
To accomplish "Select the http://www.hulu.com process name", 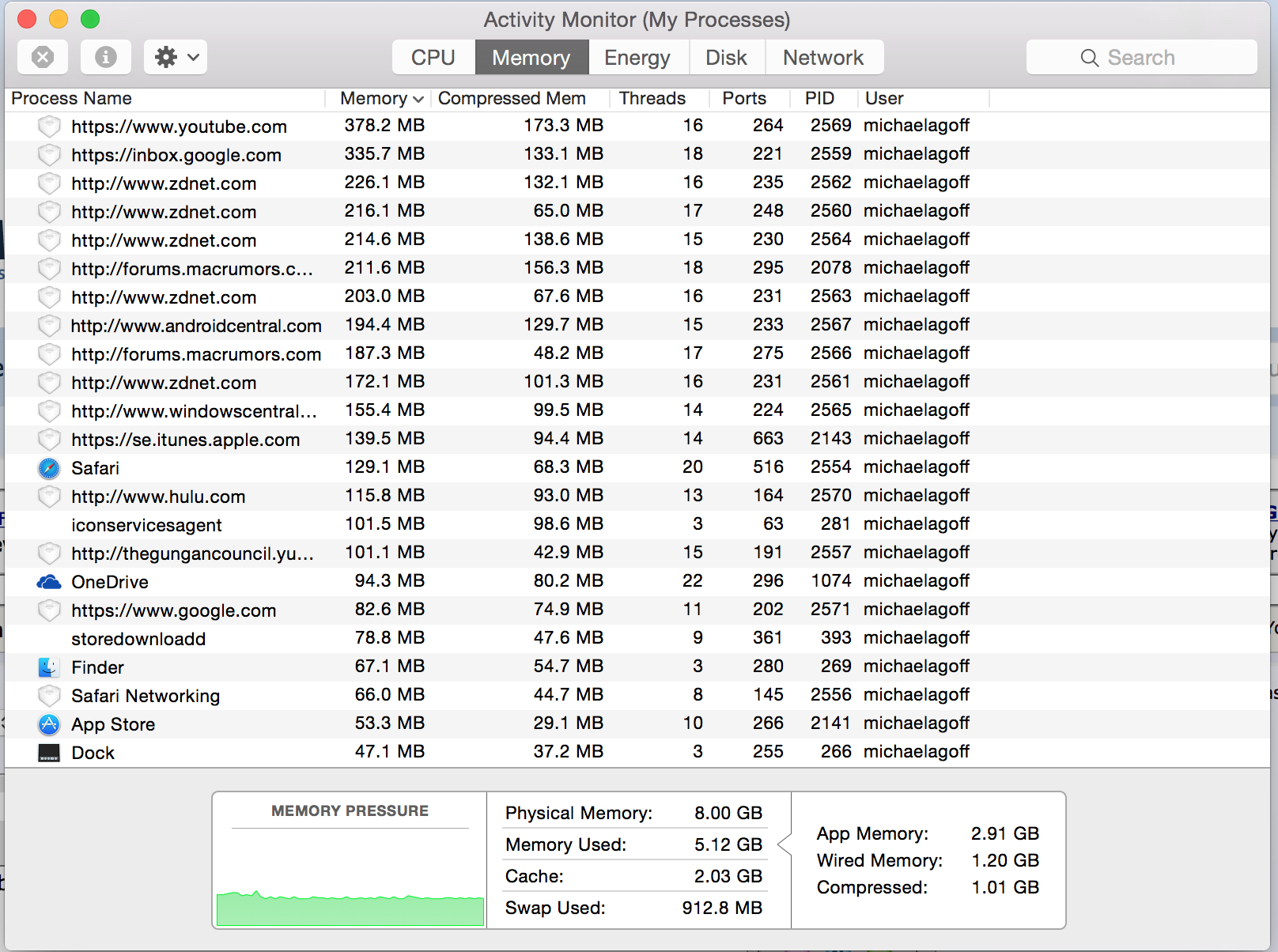I will (158, 497).
